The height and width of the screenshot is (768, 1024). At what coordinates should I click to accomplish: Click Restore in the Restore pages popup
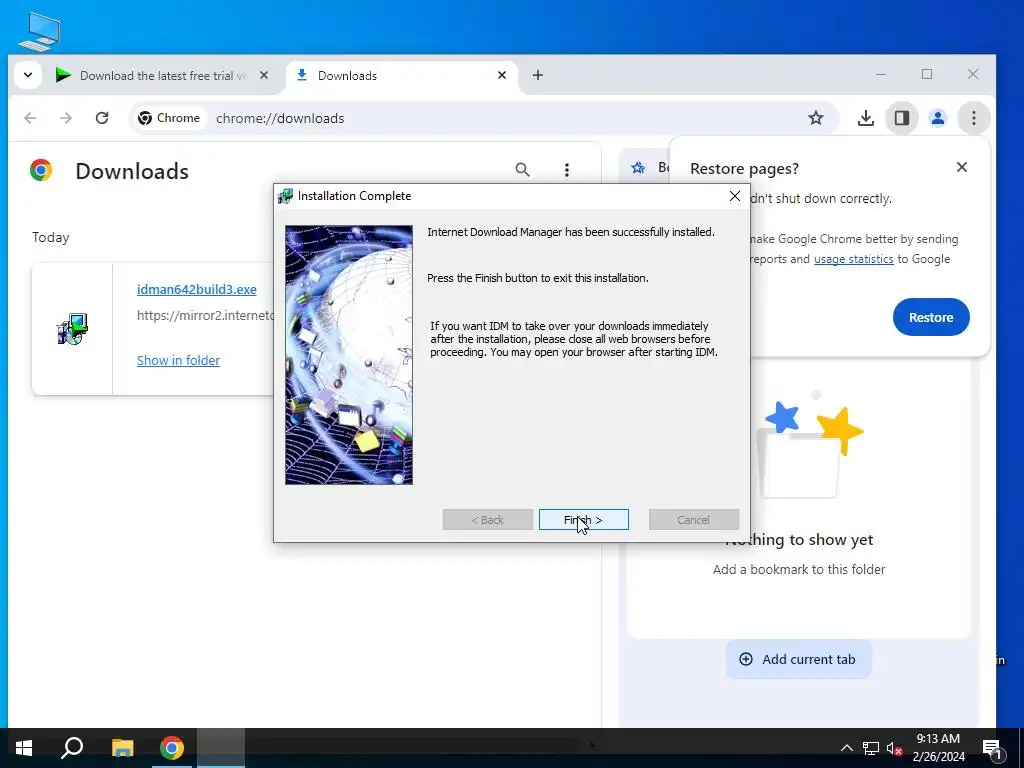[931, 317]
